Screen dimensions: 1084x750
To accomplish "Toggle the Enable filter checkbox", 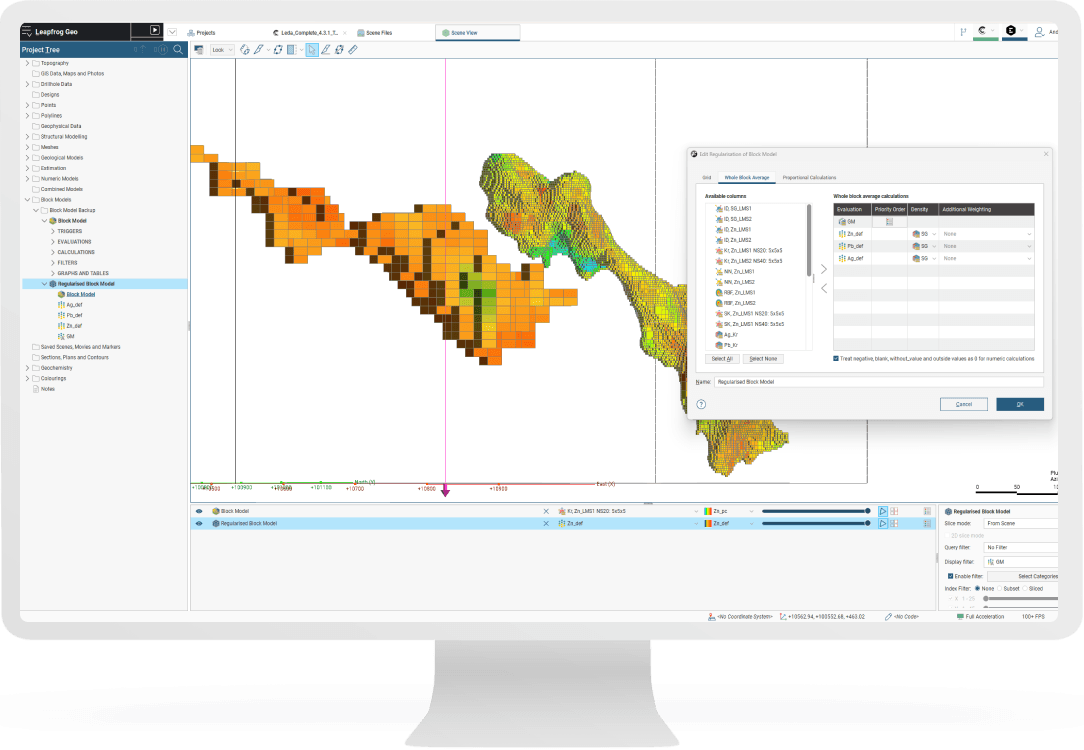I will (x=951, y=576).
